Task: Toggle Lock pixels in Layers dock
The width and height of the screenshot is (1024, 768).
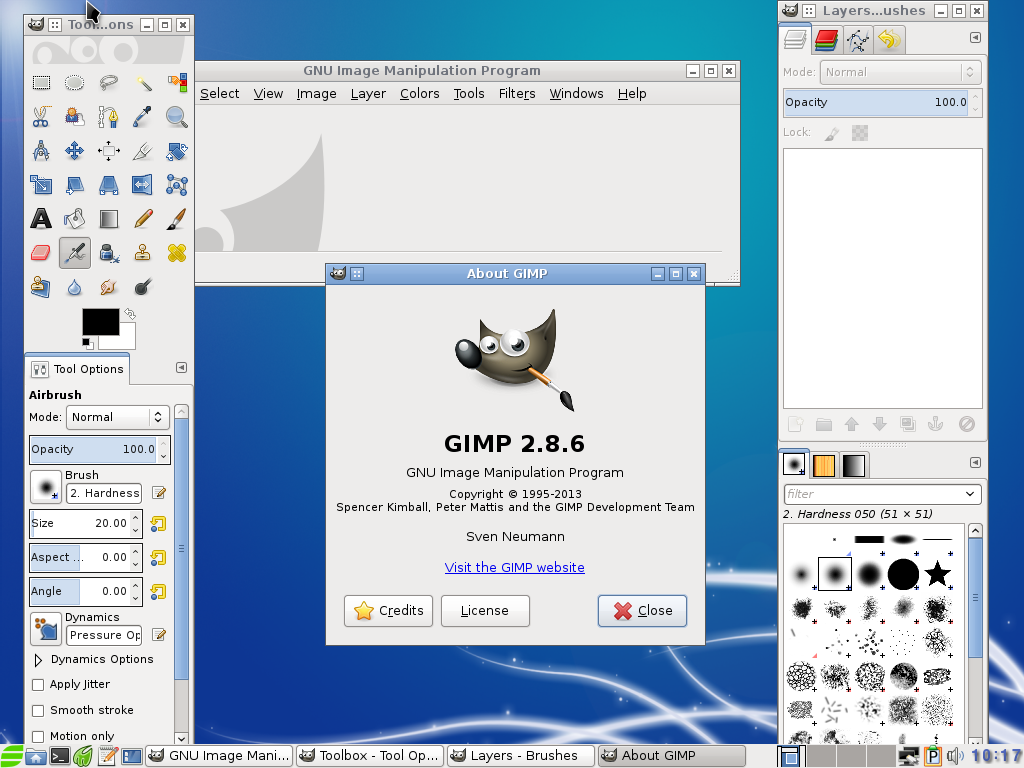Action: pyautogui.click(x=831, y=133)
